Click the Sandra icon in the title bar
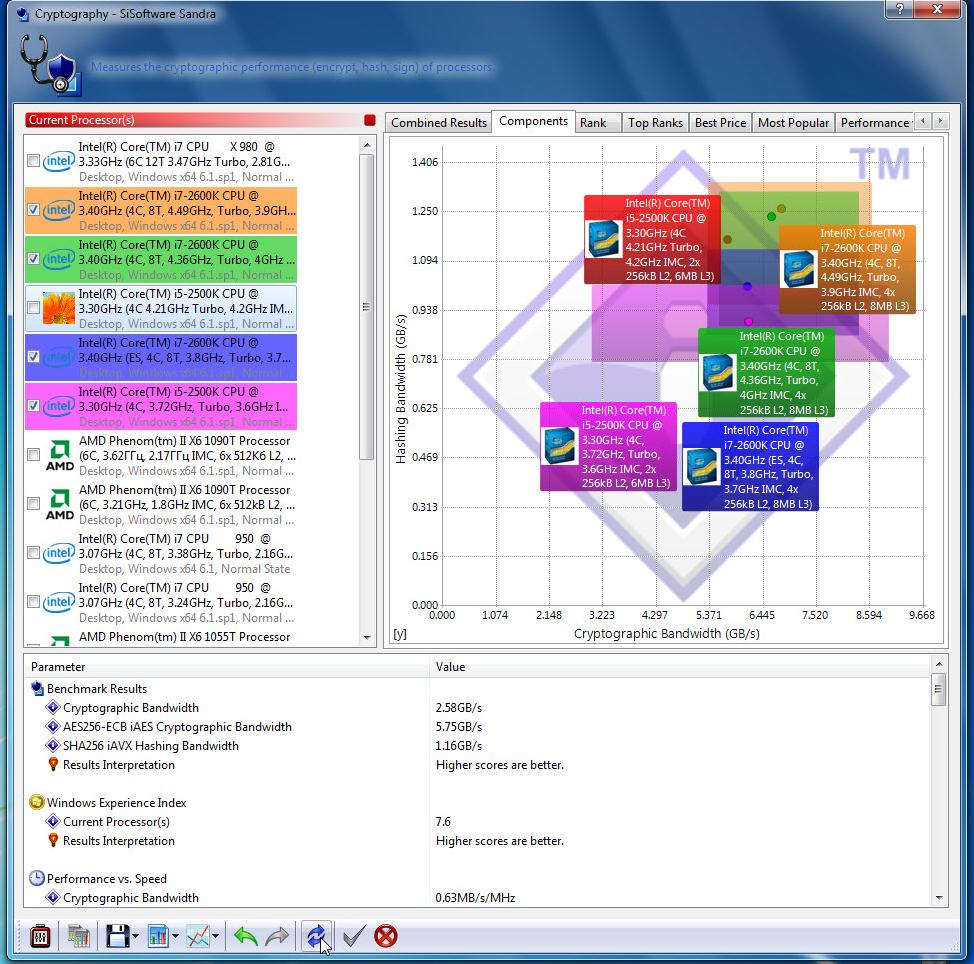The height and width of the screenshot is (964, 974). point(23,14)
